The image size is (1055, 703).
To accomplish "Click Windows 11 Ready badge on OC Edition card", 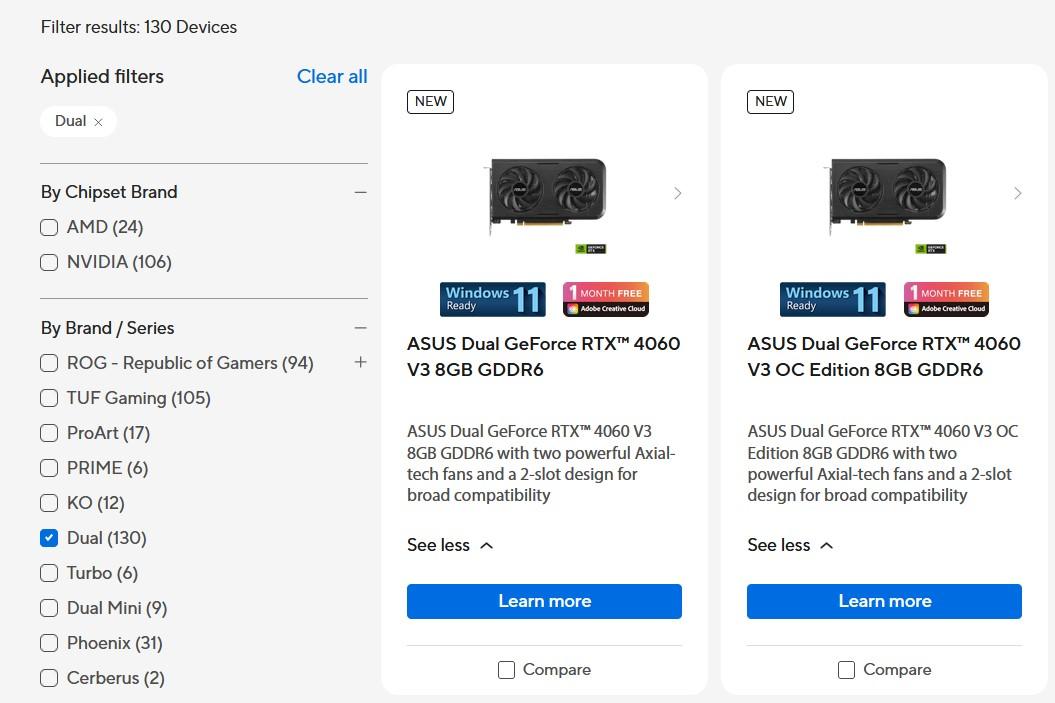I will [832, 299].
